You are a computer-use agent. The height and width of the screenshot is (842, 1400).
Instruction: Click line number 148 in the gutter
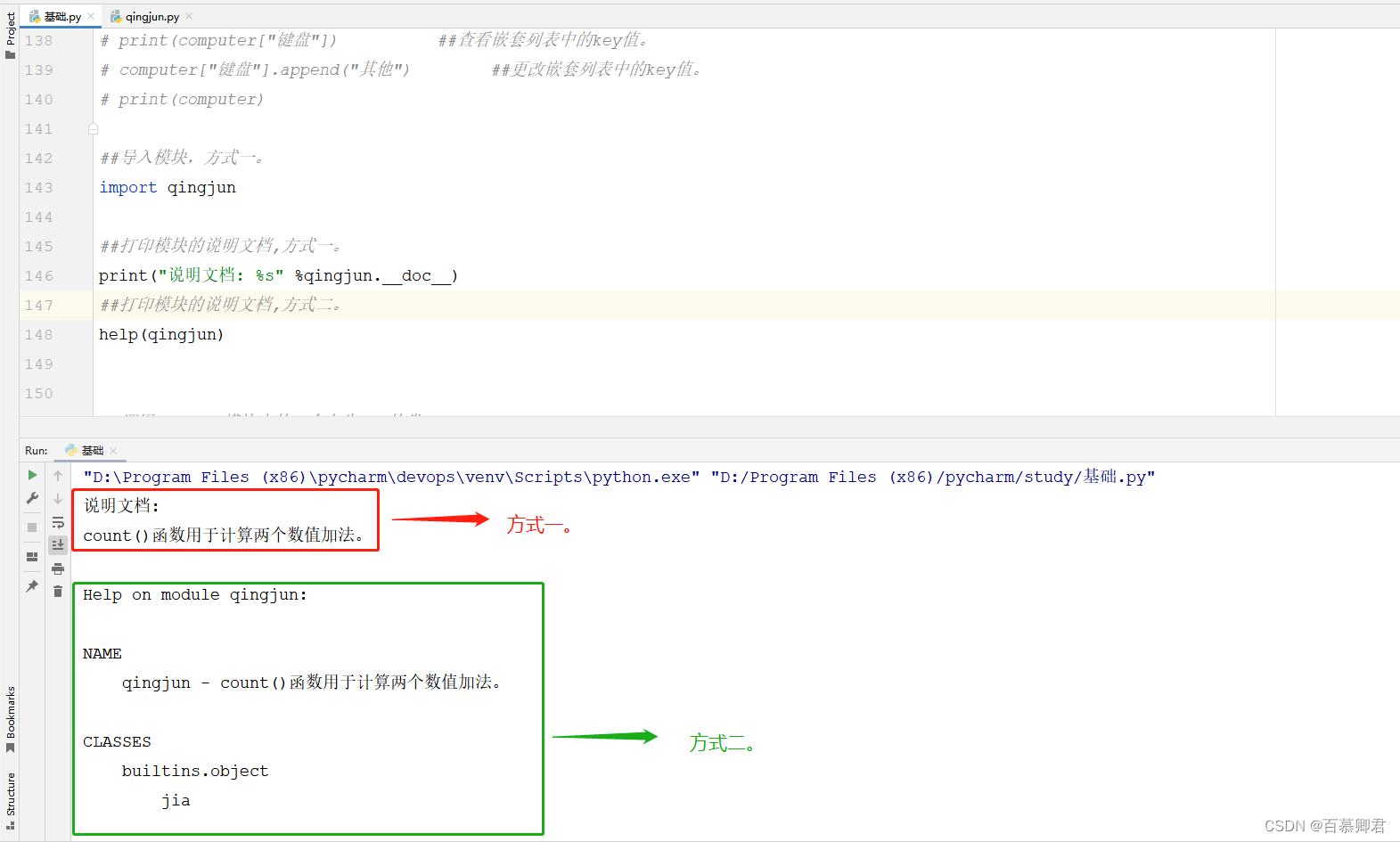[x=38, y=334]
